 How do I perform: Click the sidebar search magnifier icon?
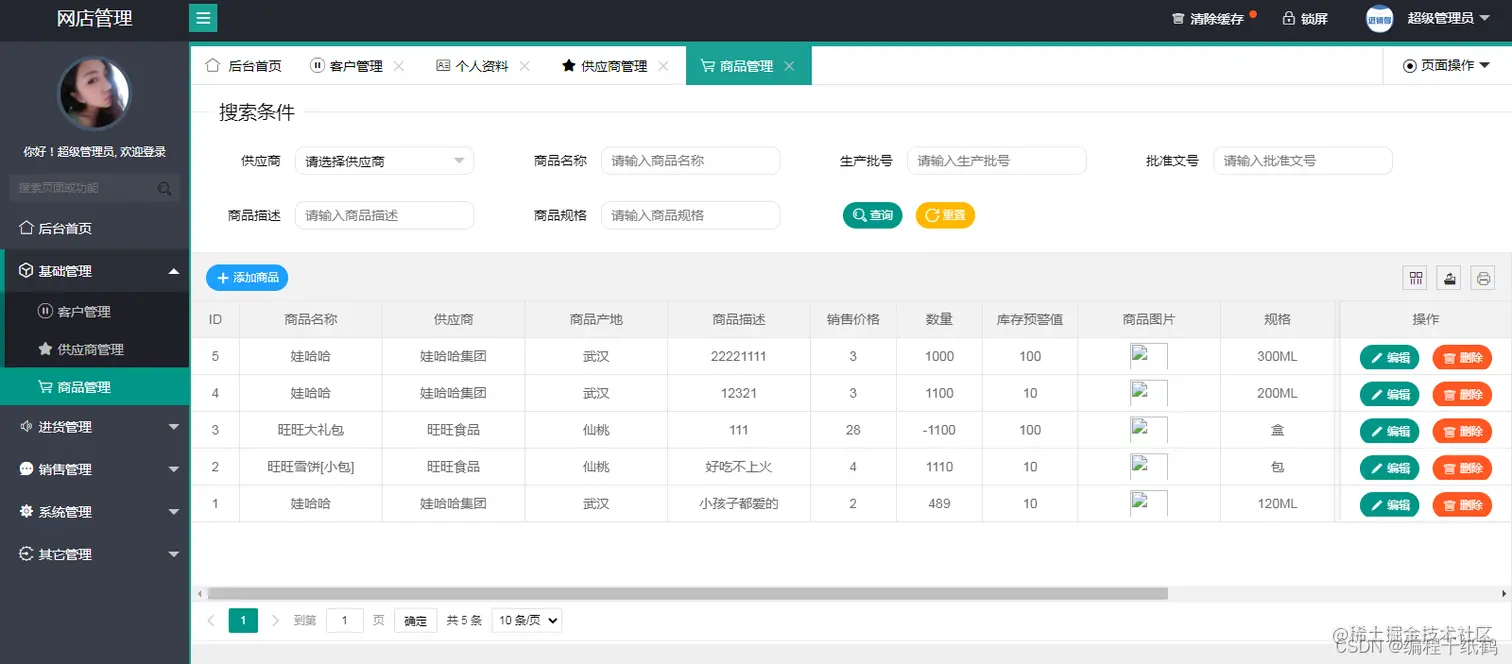tap(164, 188)
